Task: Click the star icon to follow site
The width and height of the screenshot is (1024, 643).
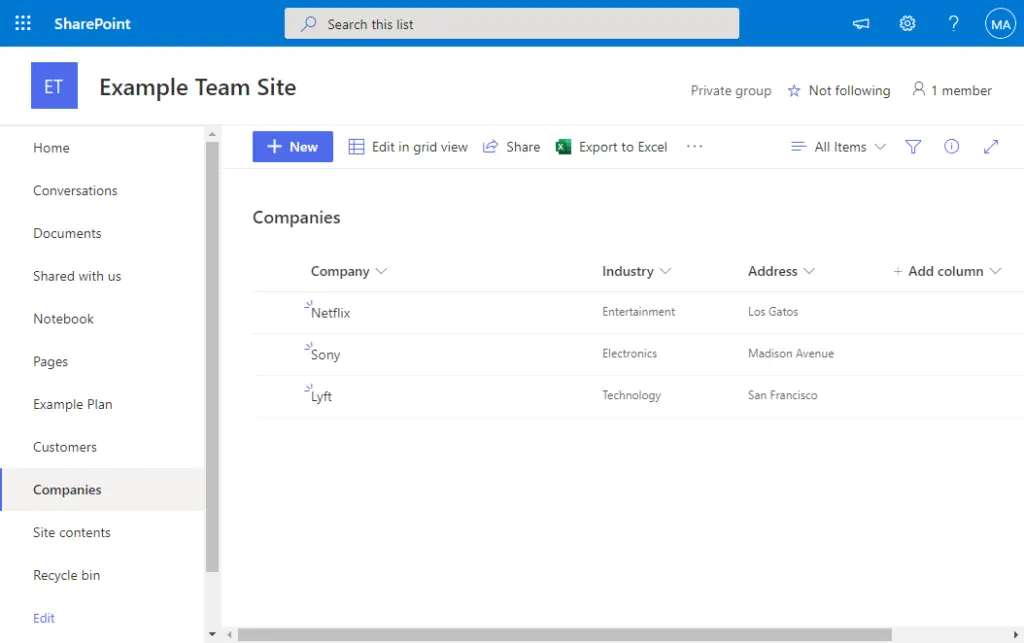Action: pos(793,91)
